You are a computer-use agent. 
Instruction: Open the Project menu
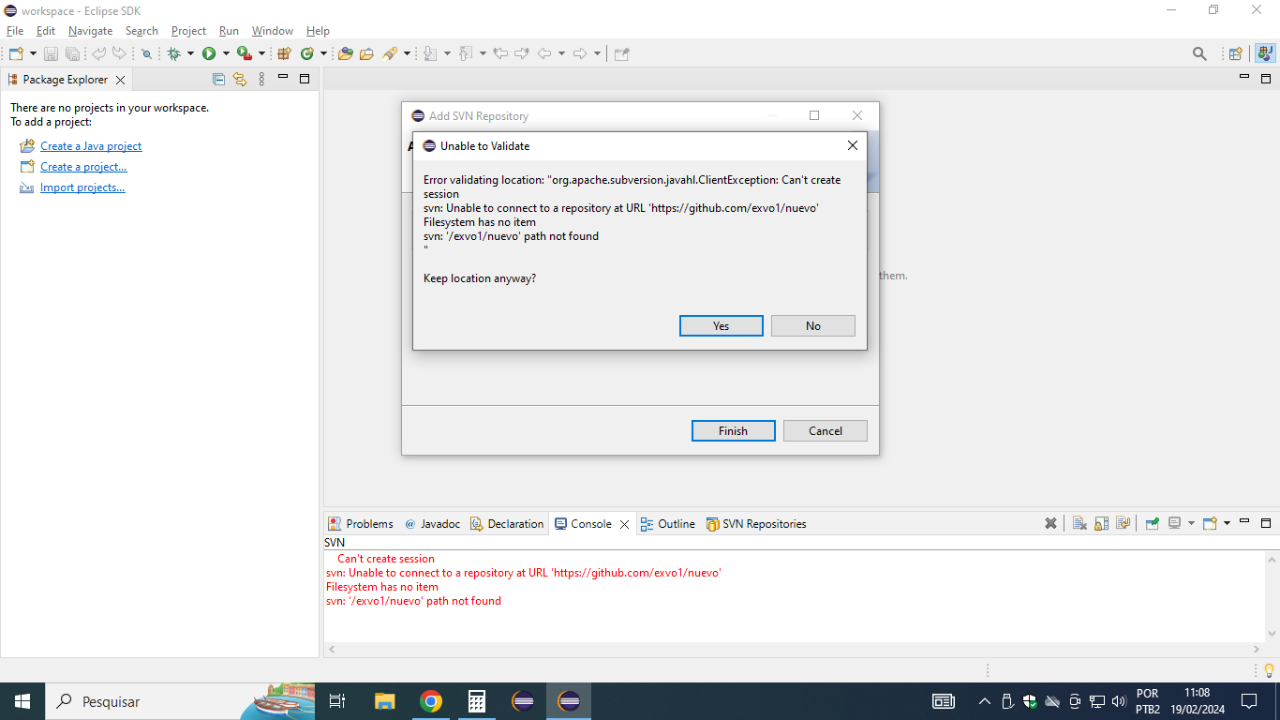tap(188, 30)
